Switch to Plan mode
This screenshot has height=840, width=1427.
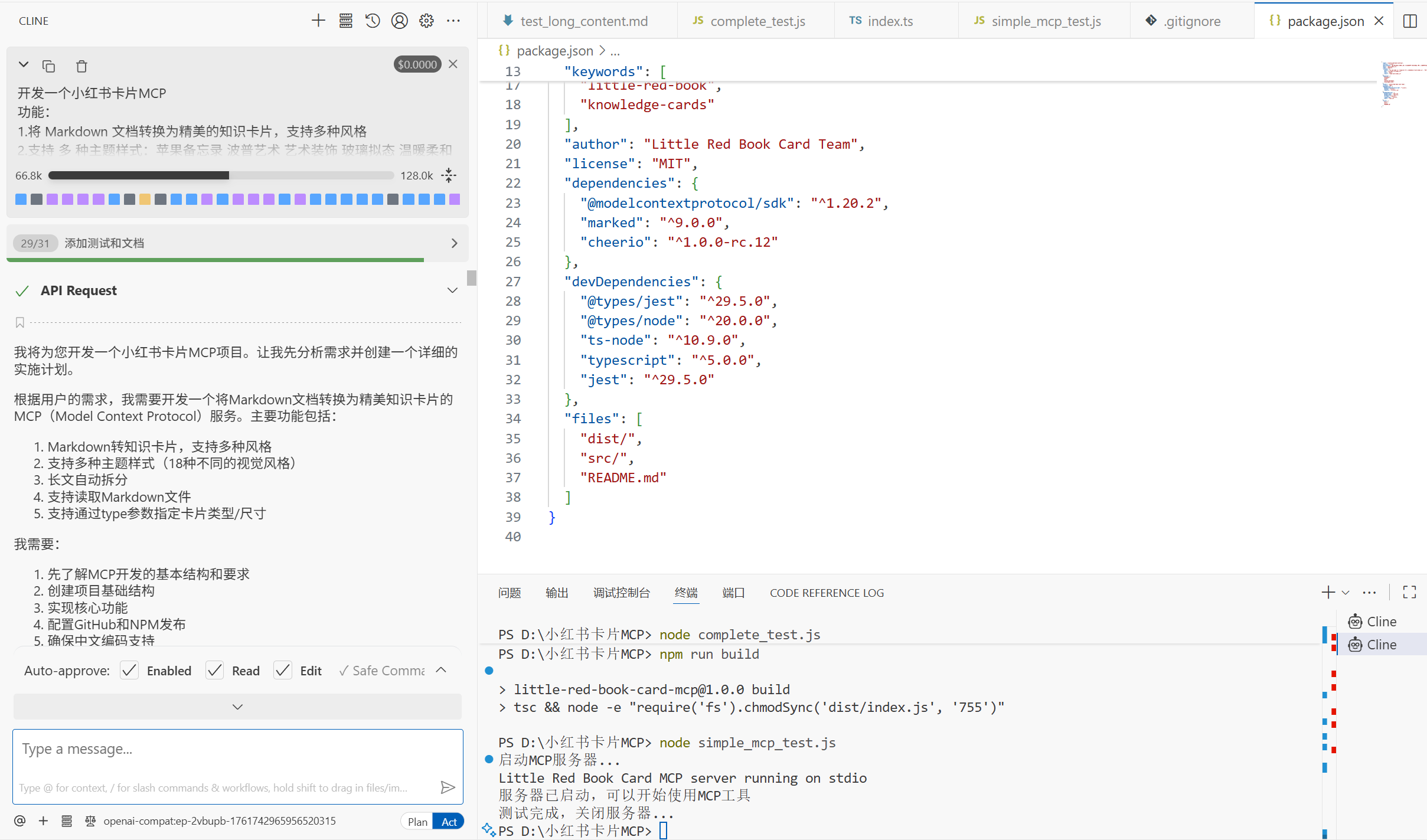[417, 821]
